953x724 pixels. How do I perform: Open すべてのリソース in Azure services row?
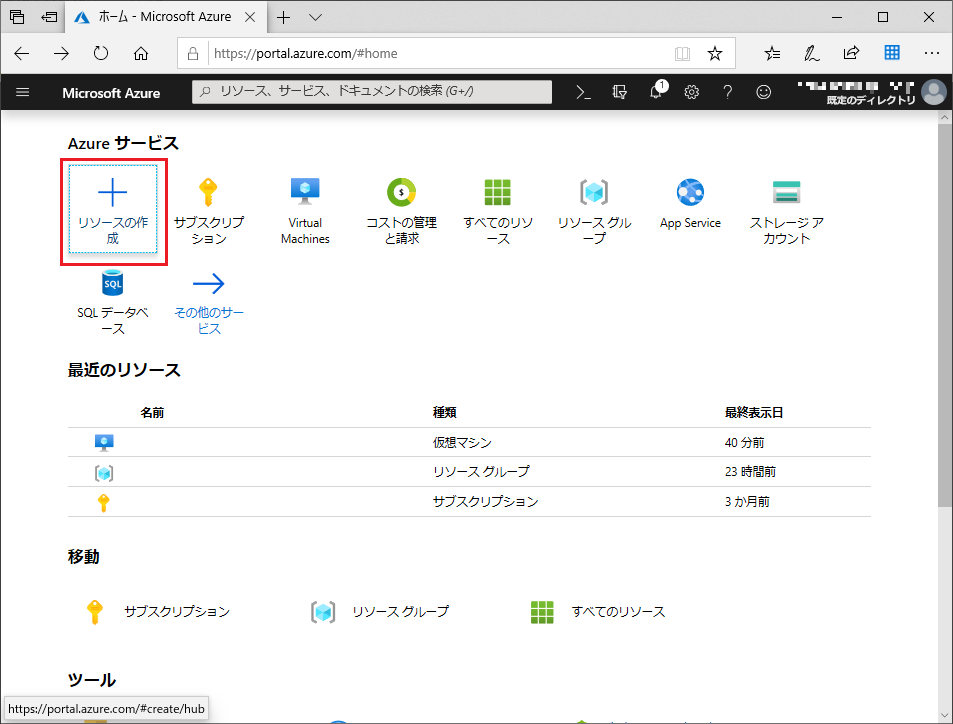tap(498, 211)
